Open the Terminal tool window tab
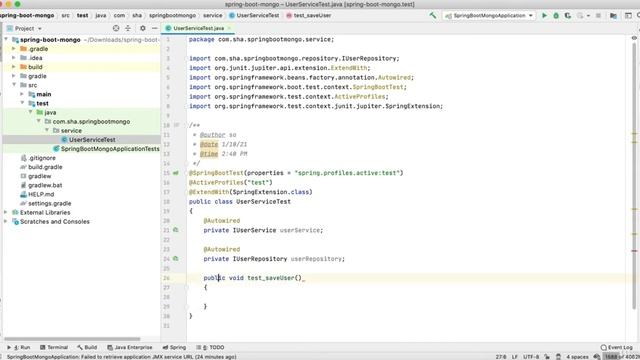640x360 pixels. tap(54, 347)
